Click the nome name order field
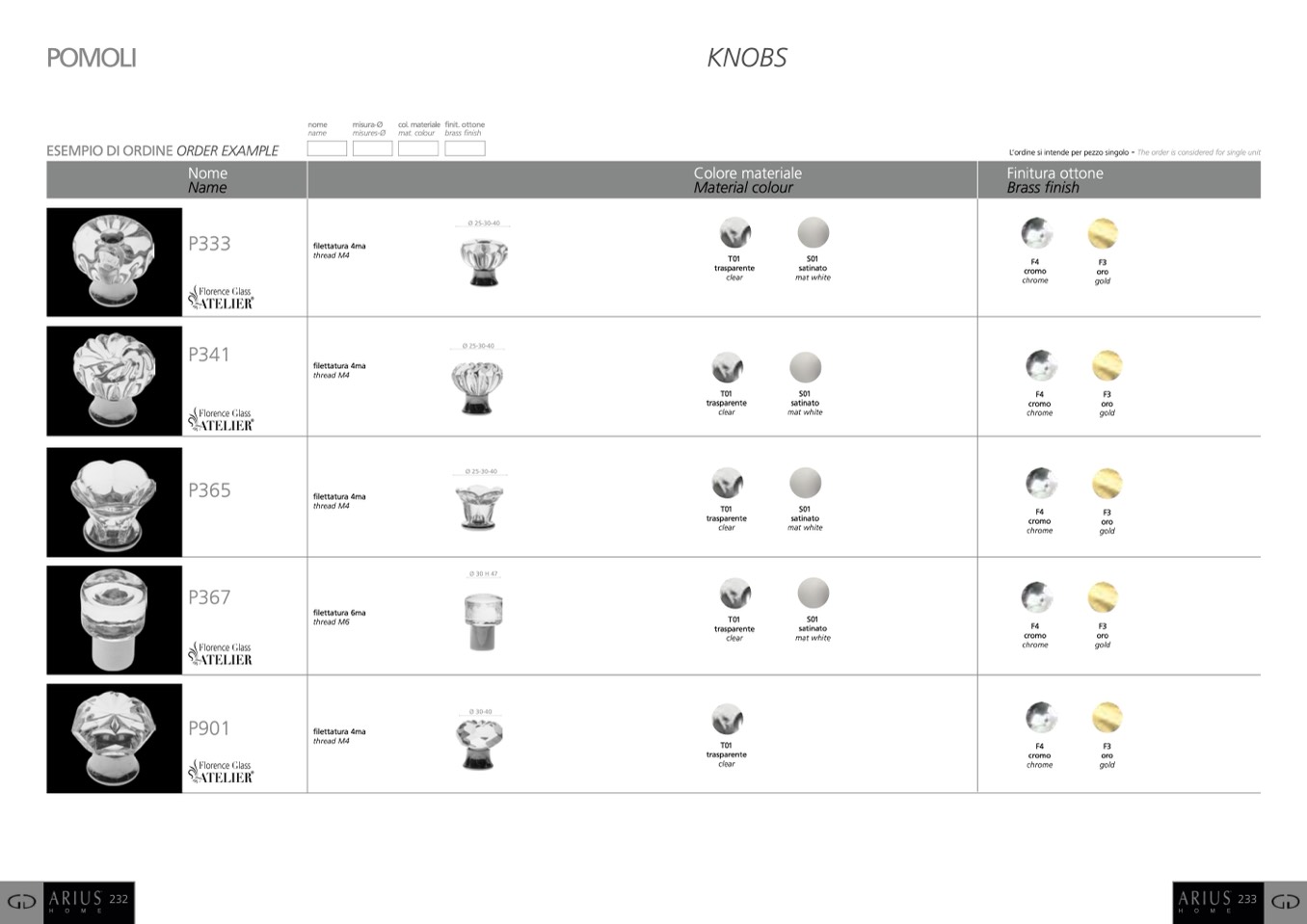Image resolution: width=1307 pixels, height=924 pixels. [327, 148]
